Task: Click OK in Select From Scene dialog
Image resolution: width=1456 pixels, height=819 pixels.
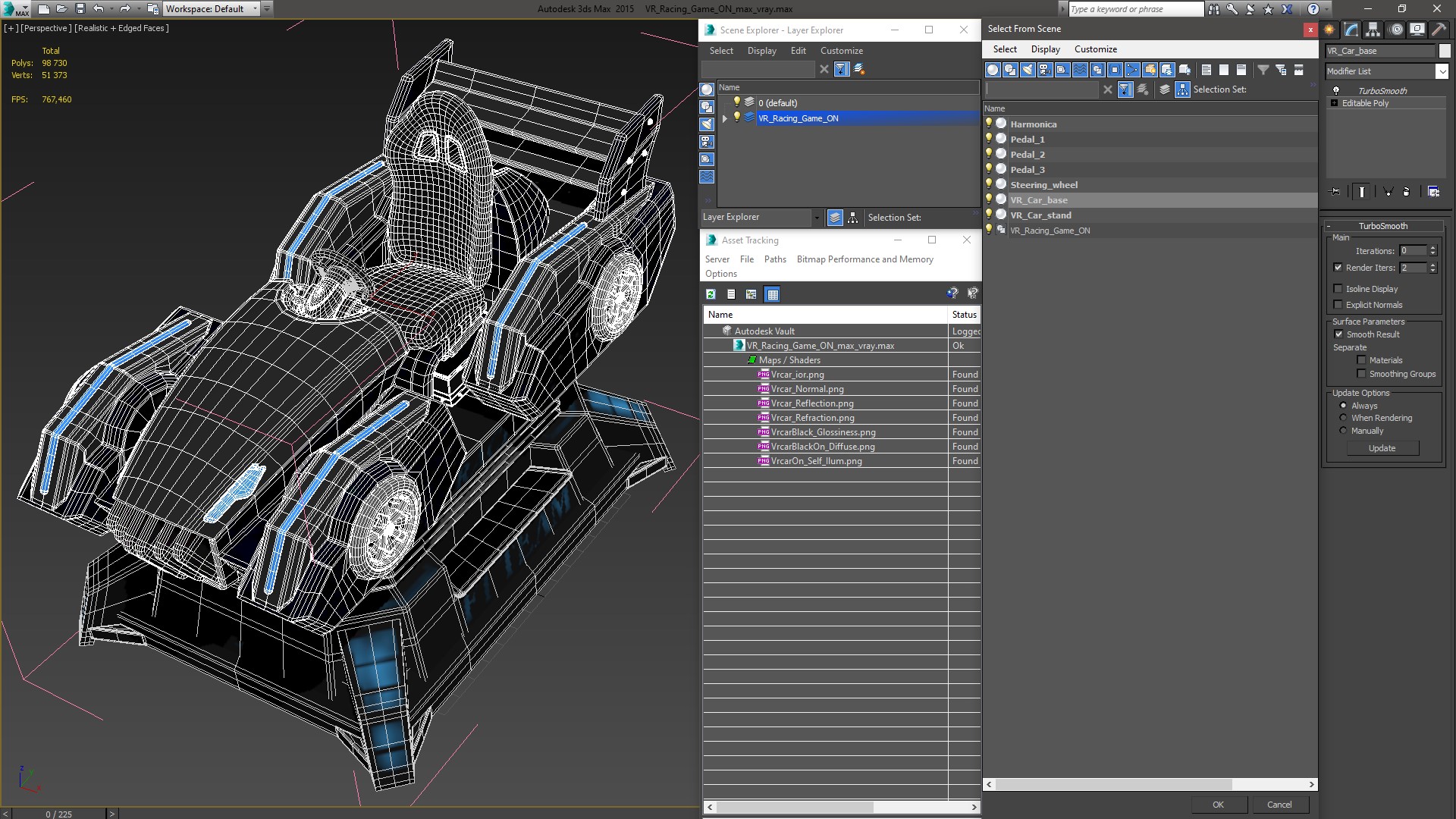Action: (x=1218, y=805)
